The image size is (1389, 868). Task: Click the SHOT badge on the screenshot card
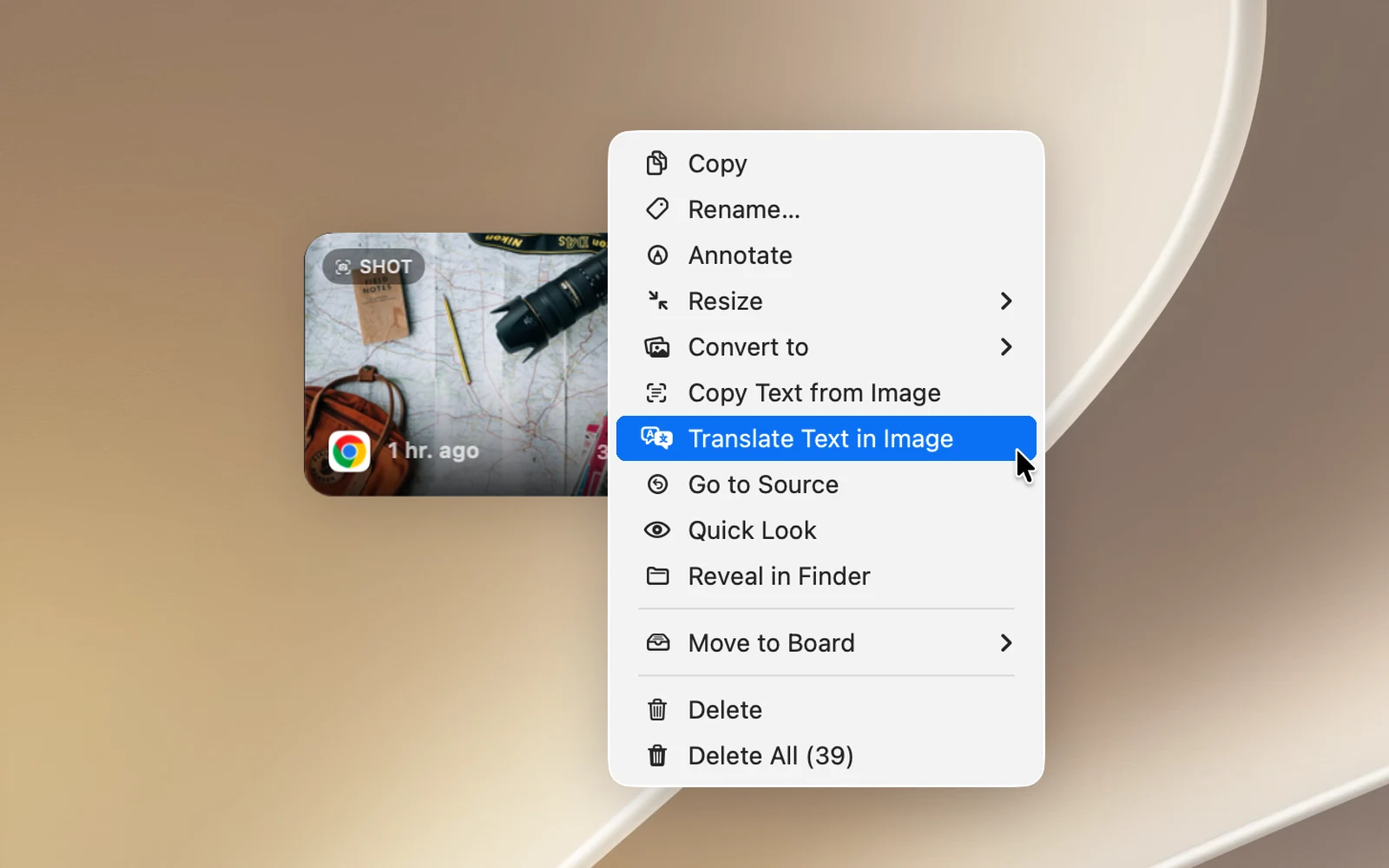point(373,266)
